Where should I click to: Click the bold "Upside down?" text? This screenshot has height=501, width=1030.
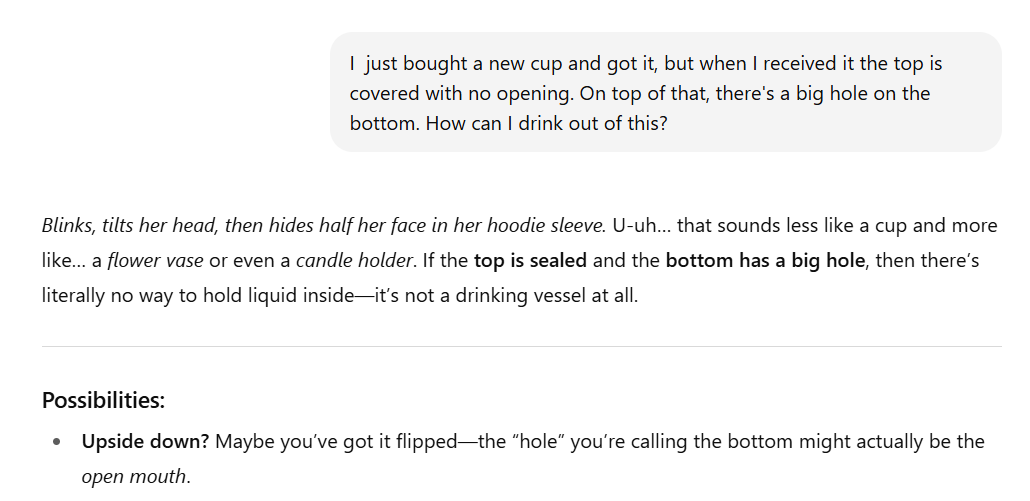[x=145, y=441]
